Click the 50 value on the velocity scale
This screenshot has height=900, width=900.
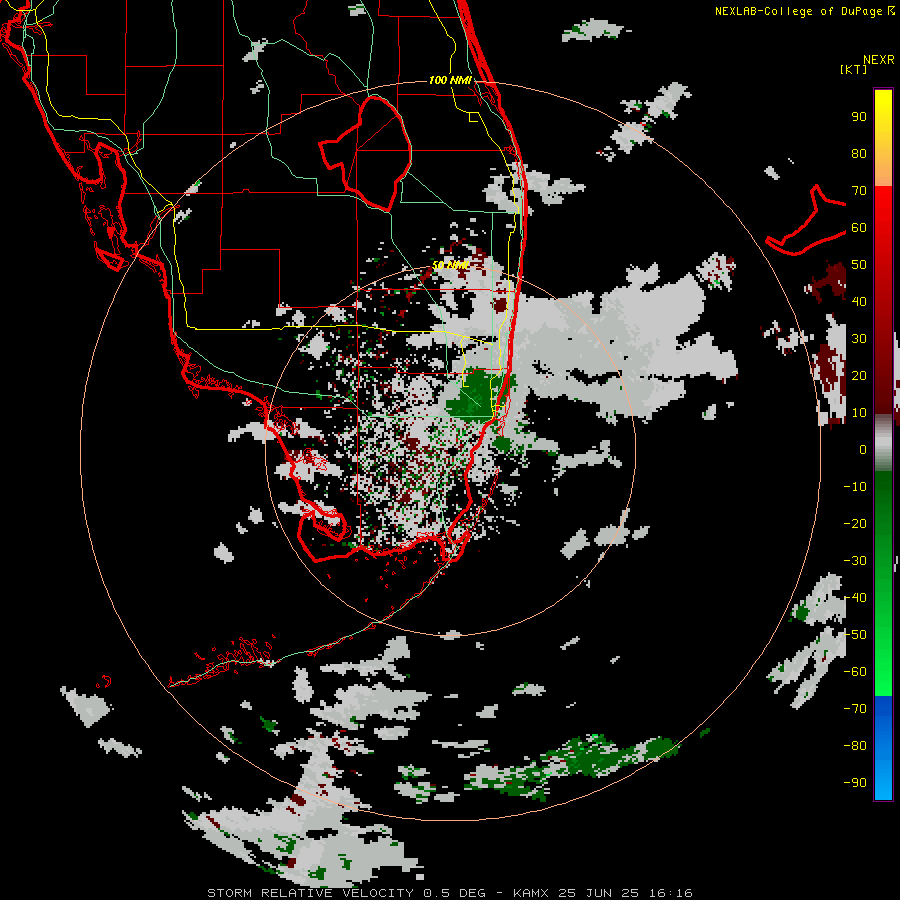tap(859, 265)
